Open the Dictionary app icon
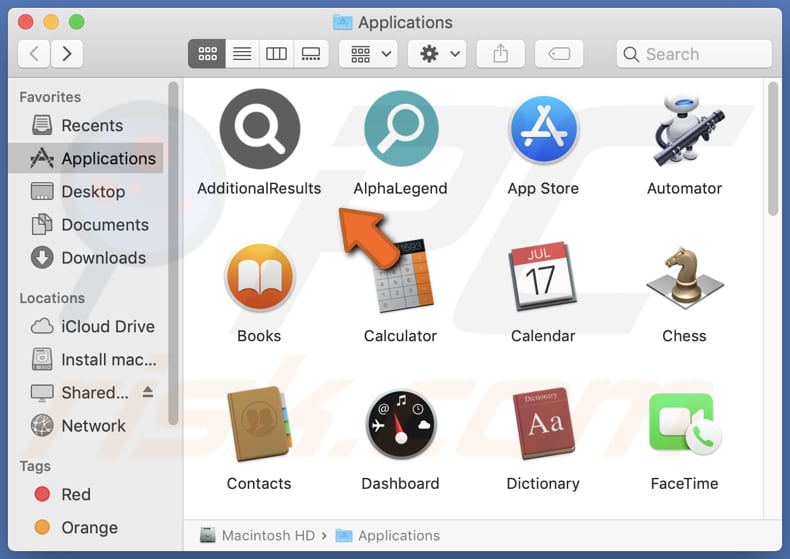 click(x=543, y=423)
